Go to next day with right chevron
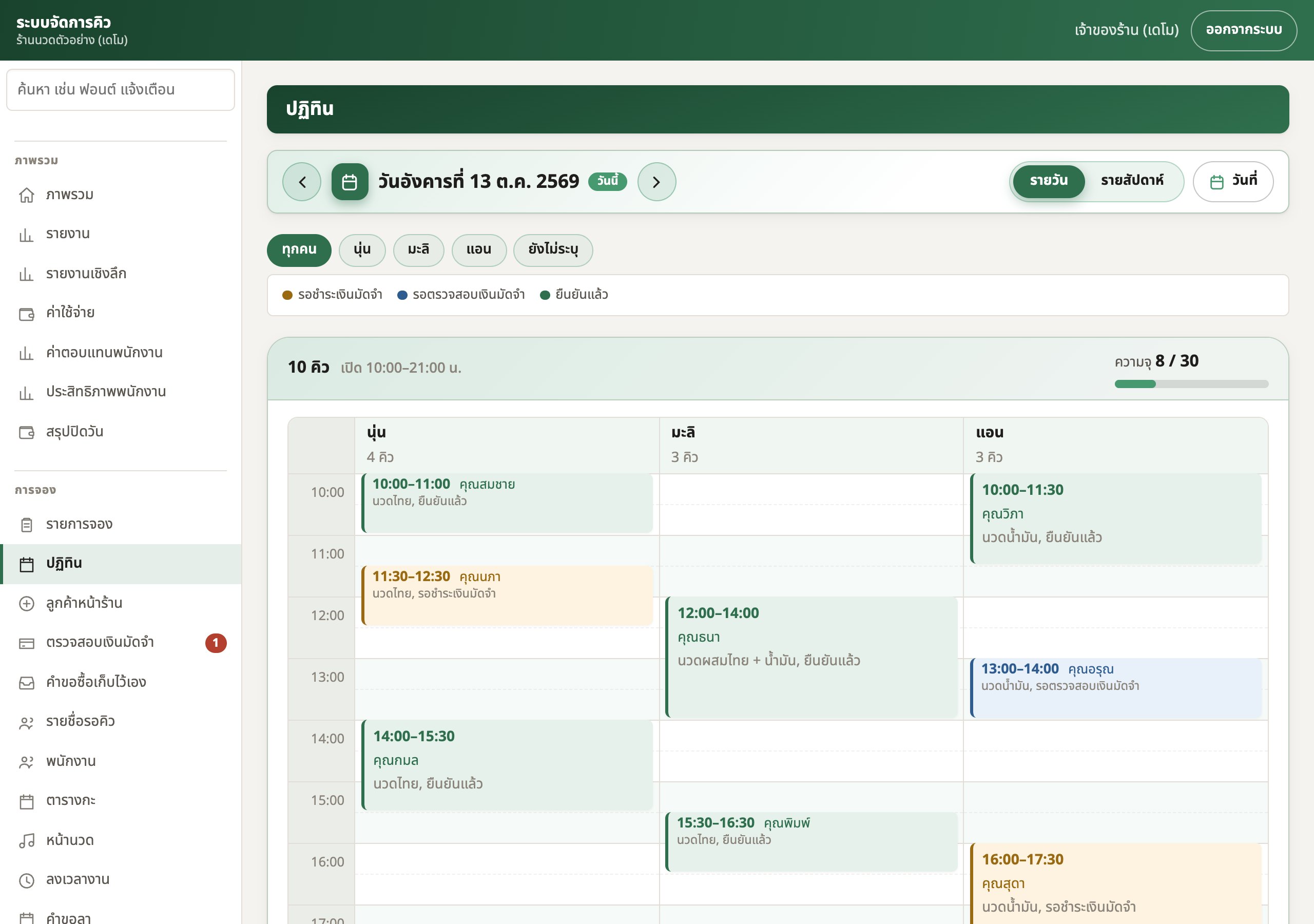Screen dimensions: 1314x924 point(656,182)
